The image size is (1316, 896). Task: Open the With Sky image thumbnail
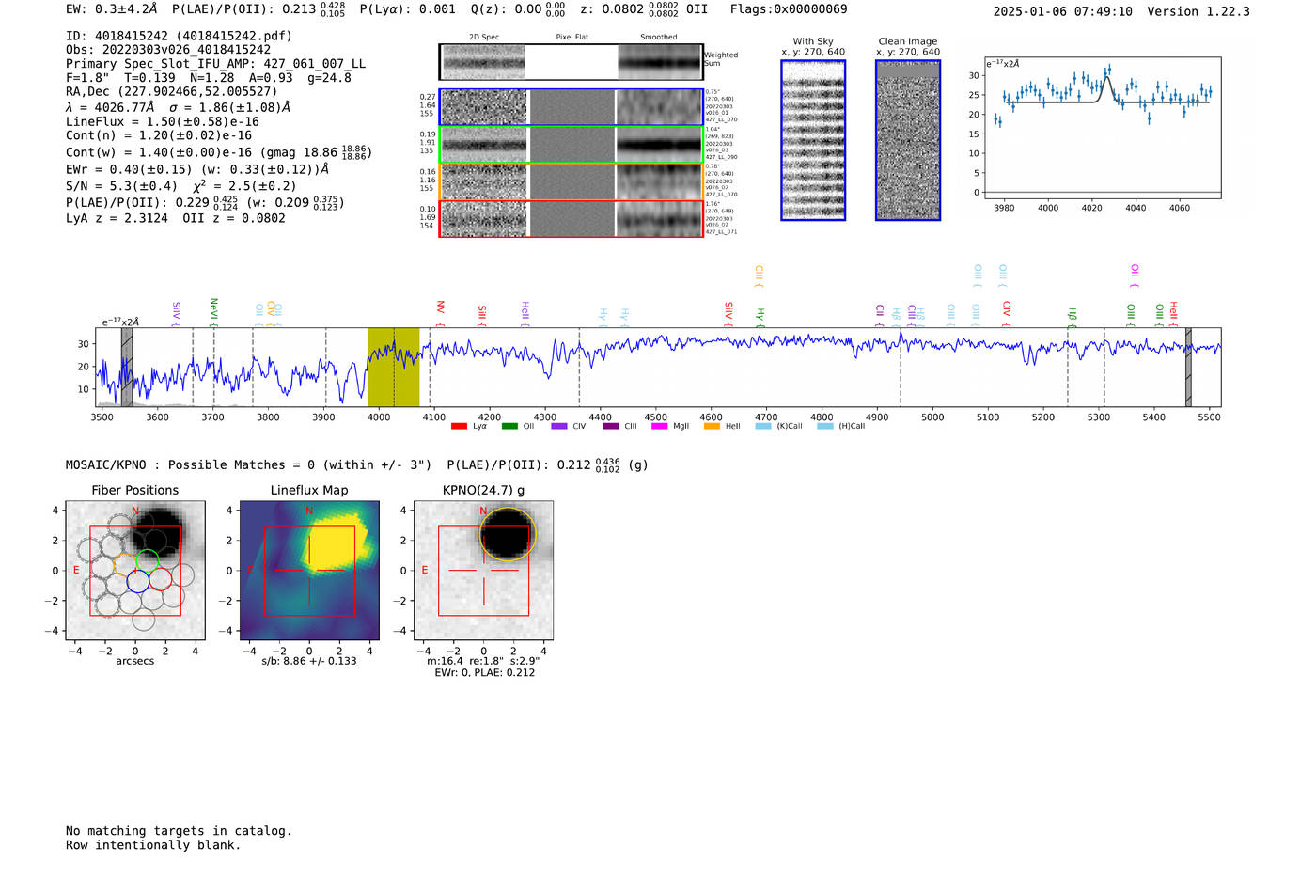[x=813, y=140]
